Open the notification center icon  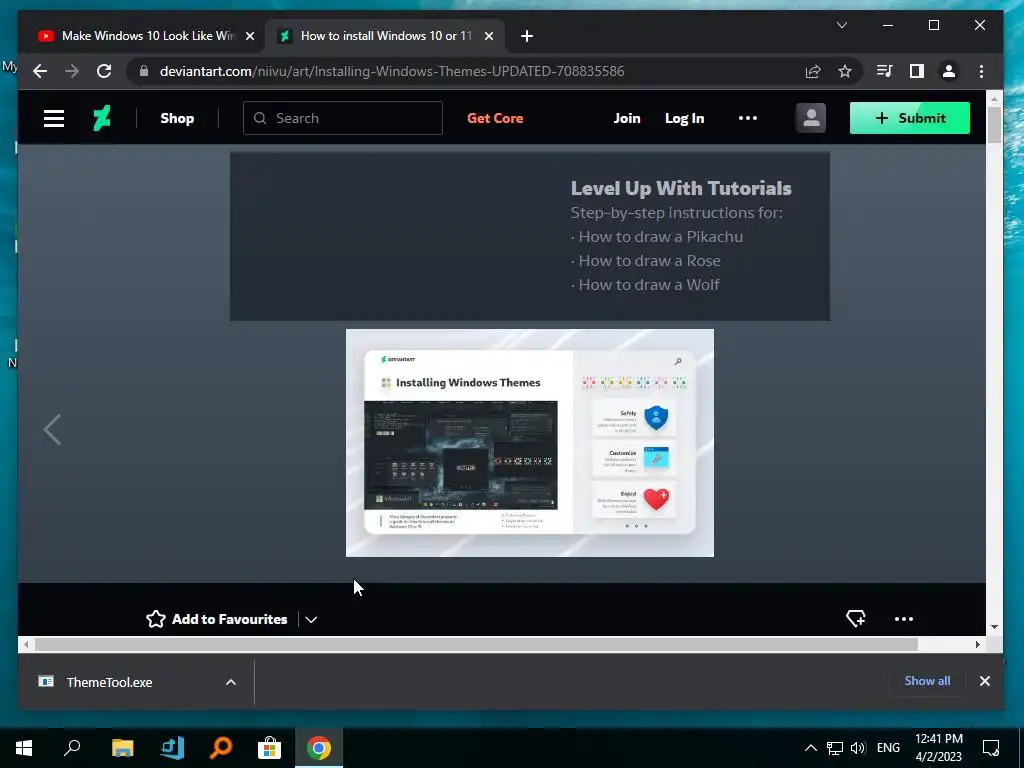tap(991, 748)
